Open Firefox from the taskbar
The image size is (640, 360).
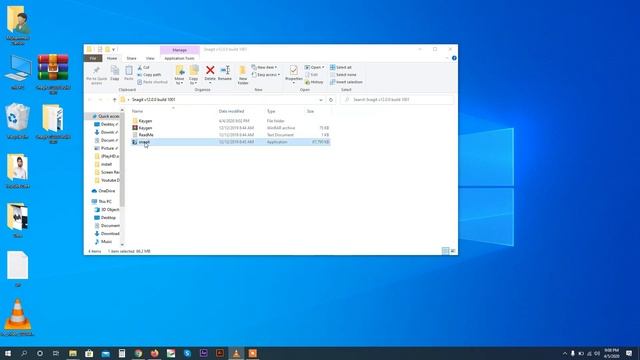[x=155, y=353]
